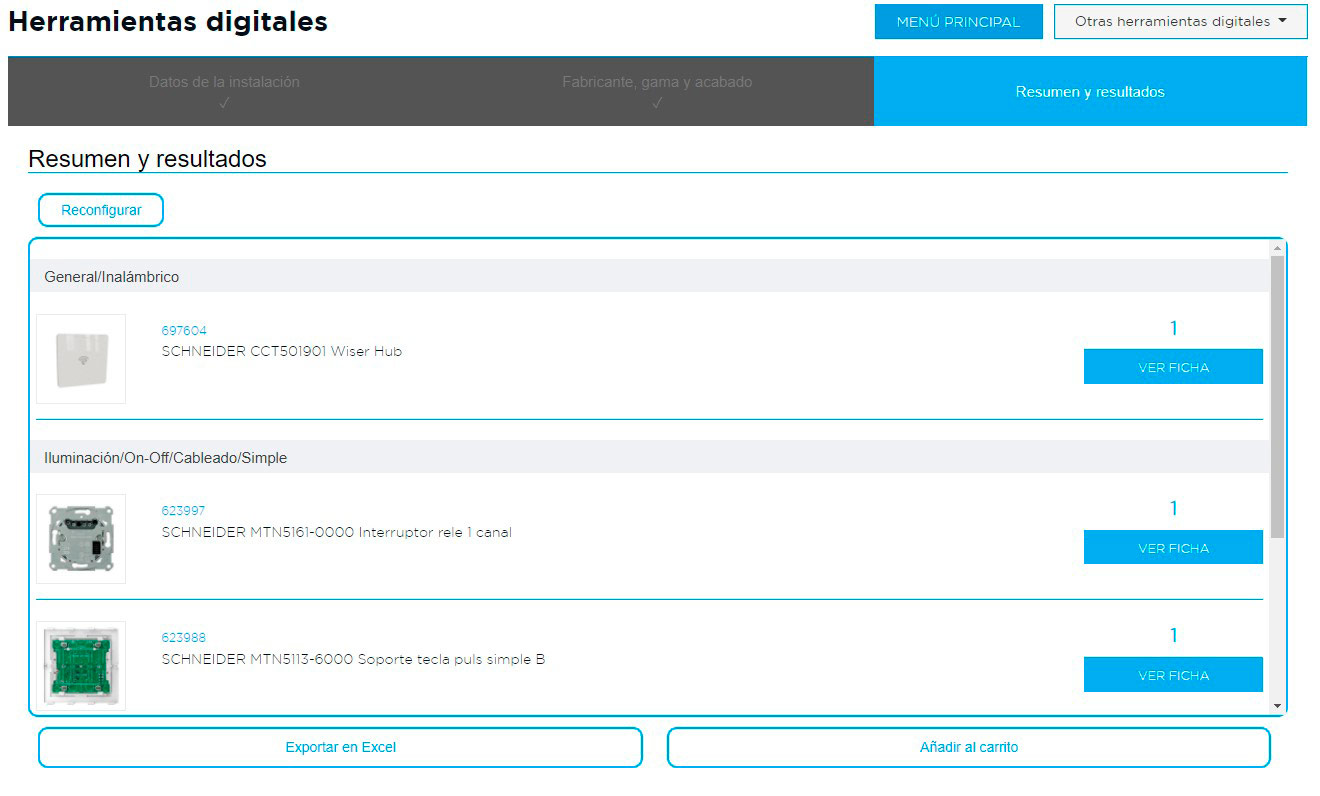Select Resumen y resultados tab
Image resolution: width=1320 pixels, height=796 pixels.
coord(1090,91)
